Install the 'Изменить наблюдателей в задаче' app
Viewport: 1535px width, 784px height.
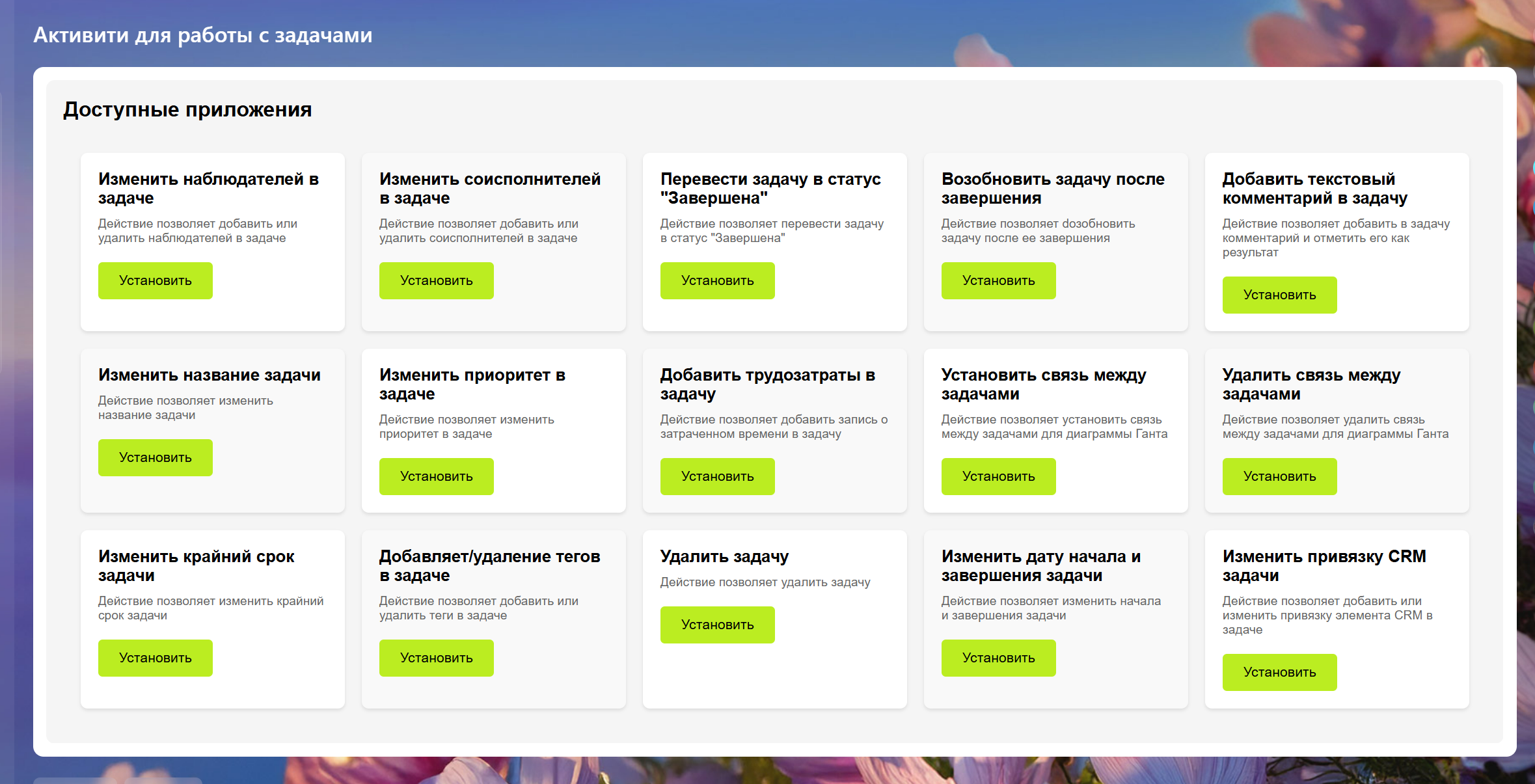tap(155, 280)
